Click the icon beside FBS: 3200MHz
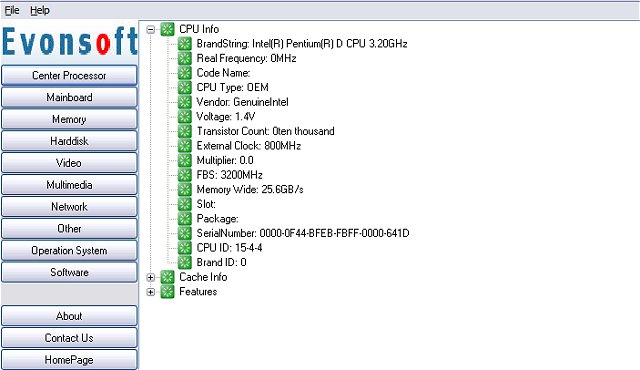 (x=184, y=175)
